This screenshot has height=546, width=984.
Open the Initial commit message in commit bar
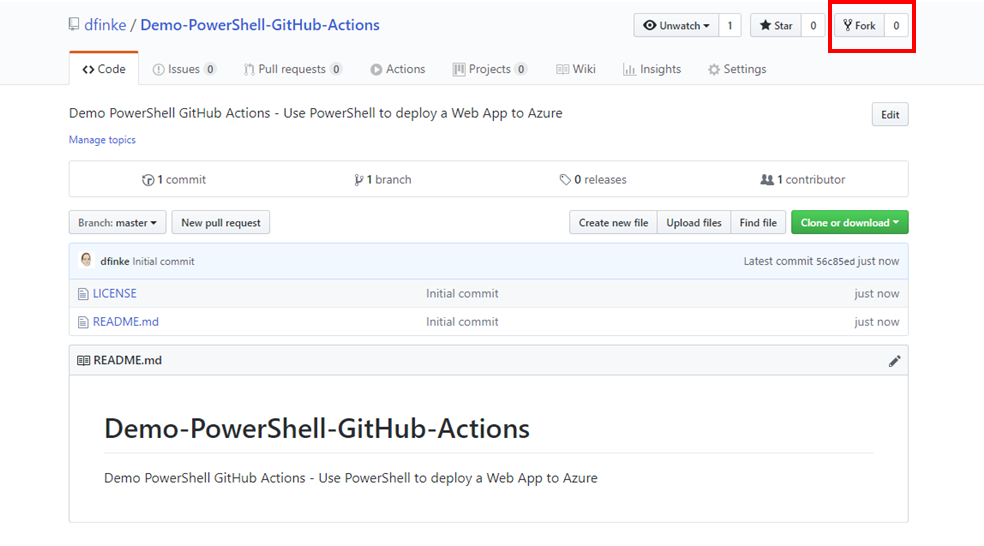click(163, 261)
